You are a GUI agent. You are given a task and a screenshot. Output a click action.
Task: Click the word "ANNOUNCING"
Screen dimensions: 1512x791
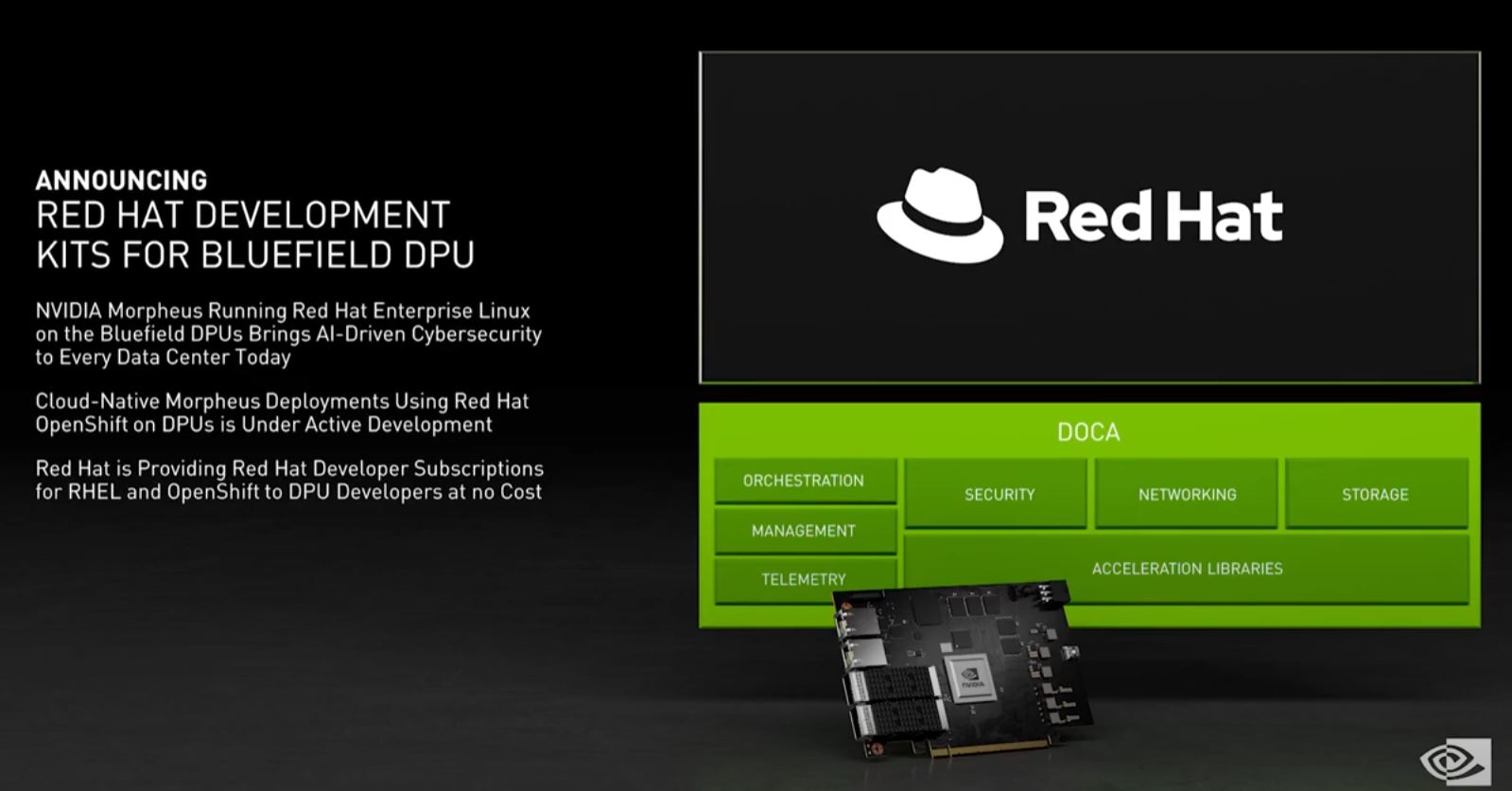[x=121, y=180]
